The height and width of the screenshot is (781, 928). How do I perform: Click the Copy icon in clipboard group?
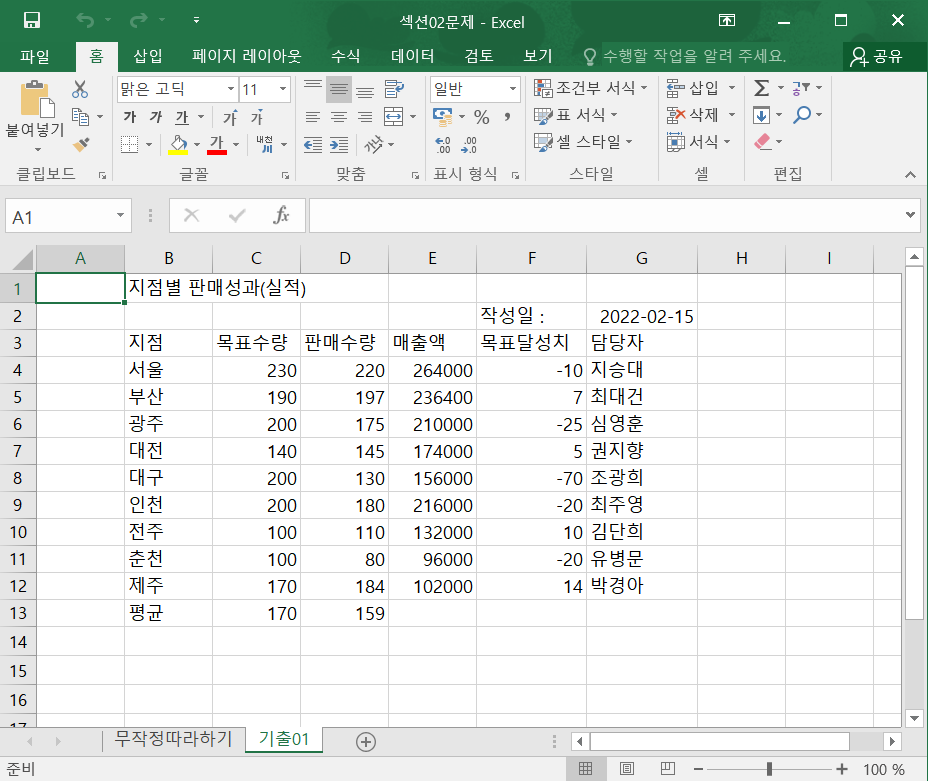pyautogui.click(x=80, y=117)
